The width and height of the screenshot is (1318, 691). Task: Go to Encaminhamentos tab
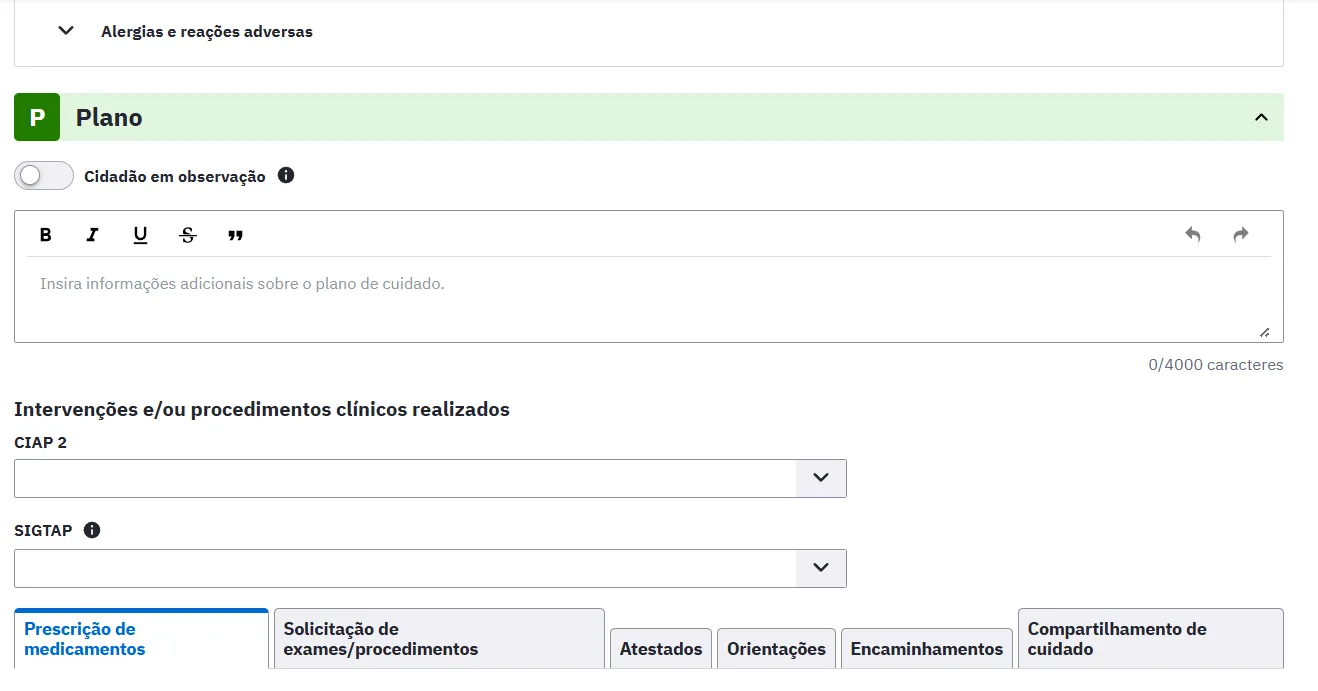click(927, 649)
